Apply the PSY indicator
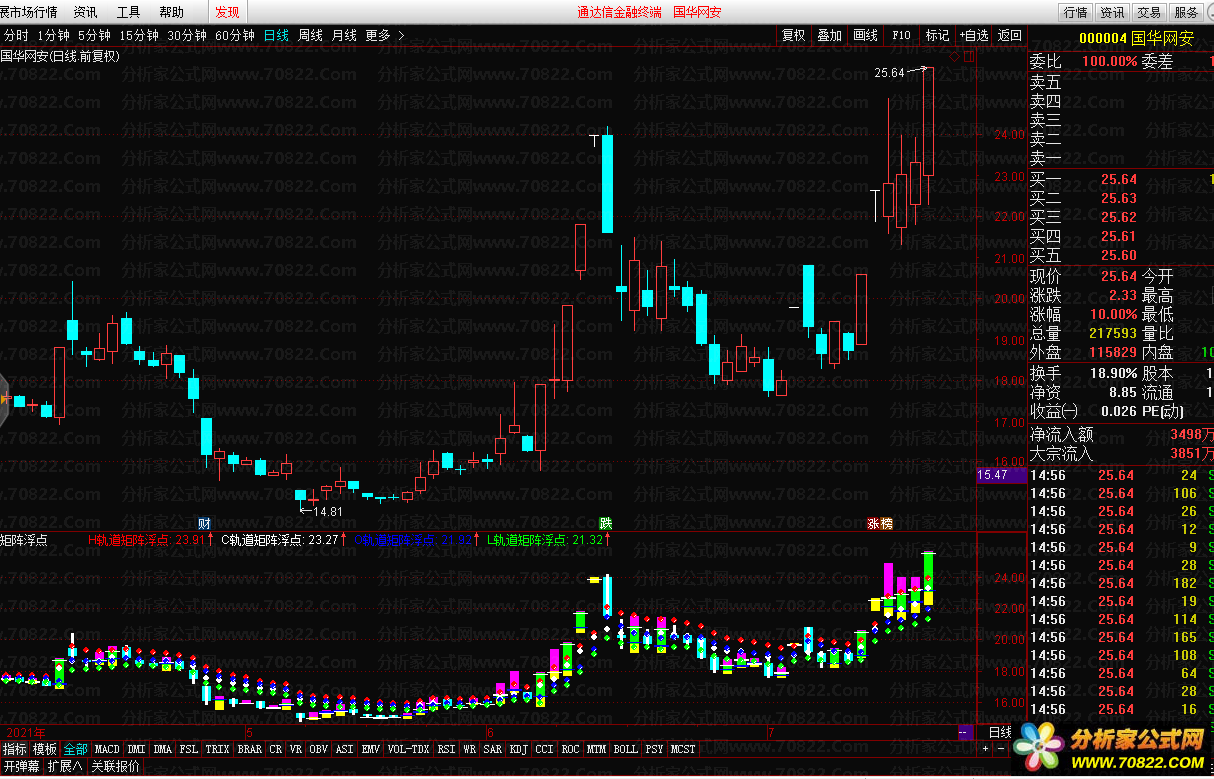The height and width of the screenshot is (779, 1214). pos(655,749)
